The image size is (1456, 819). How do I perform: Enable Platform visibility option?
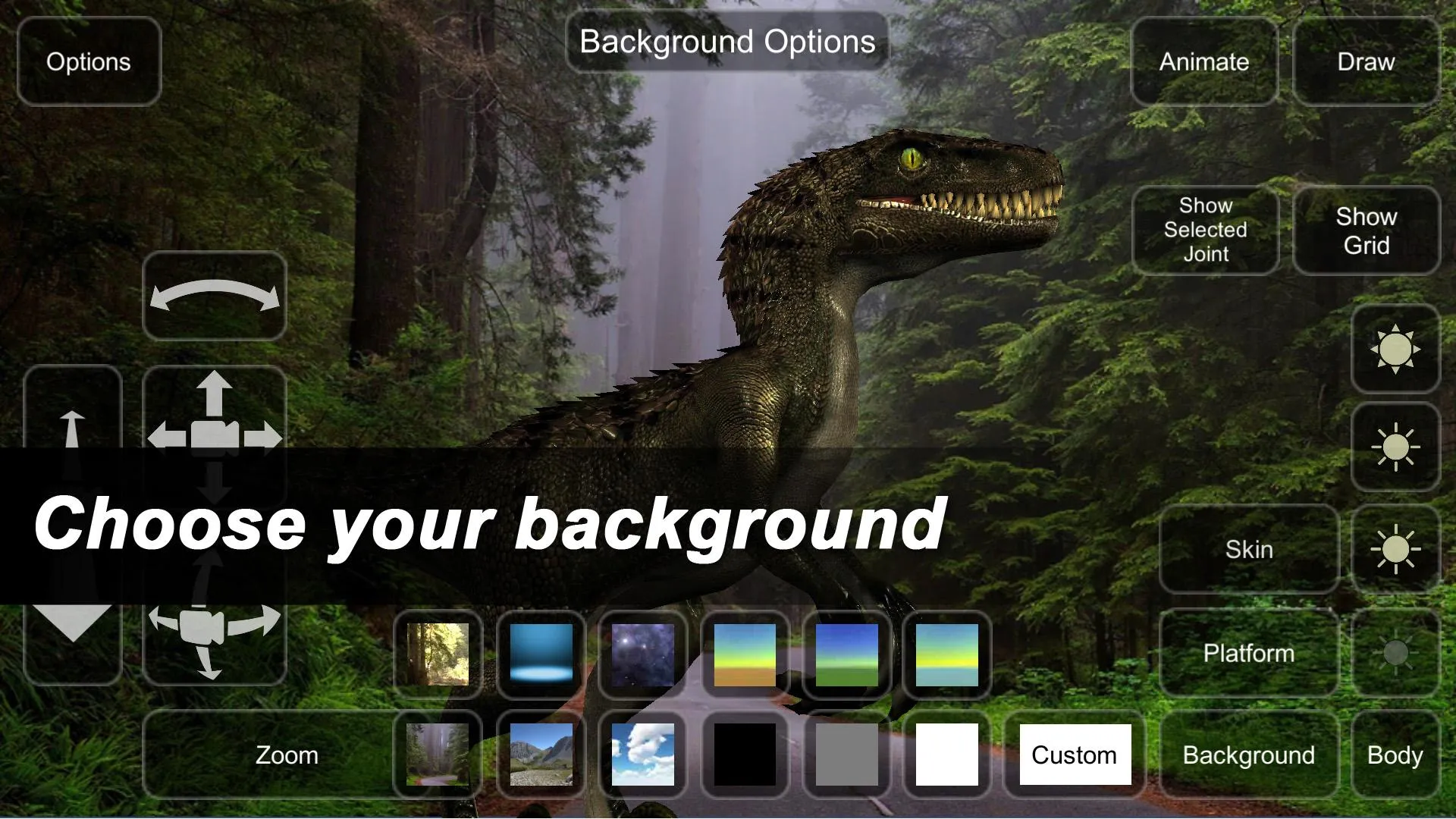pyautogui.click(x=1397, y=652)
